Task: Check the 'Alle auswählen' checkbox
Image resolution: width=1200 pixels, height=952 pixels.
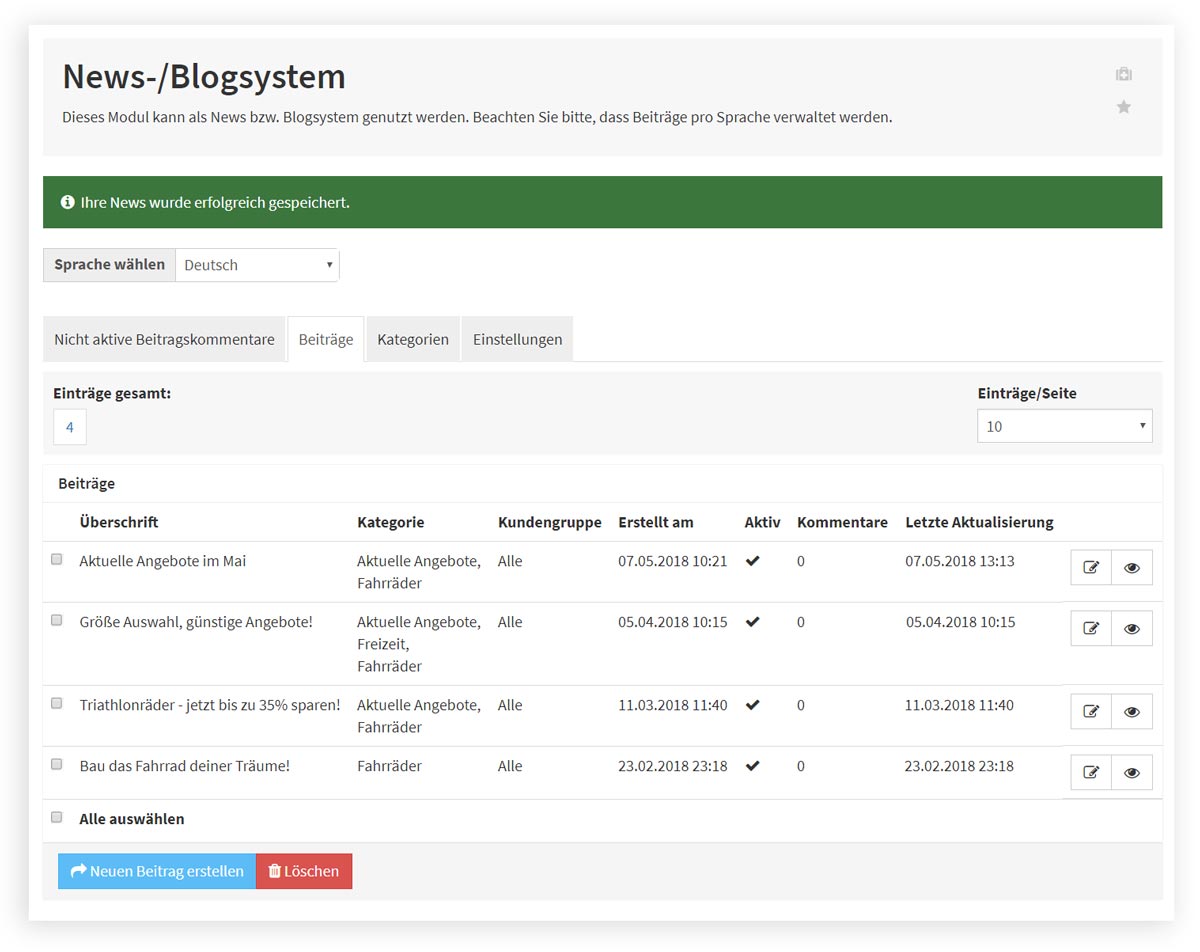Action: click(57, 817)
